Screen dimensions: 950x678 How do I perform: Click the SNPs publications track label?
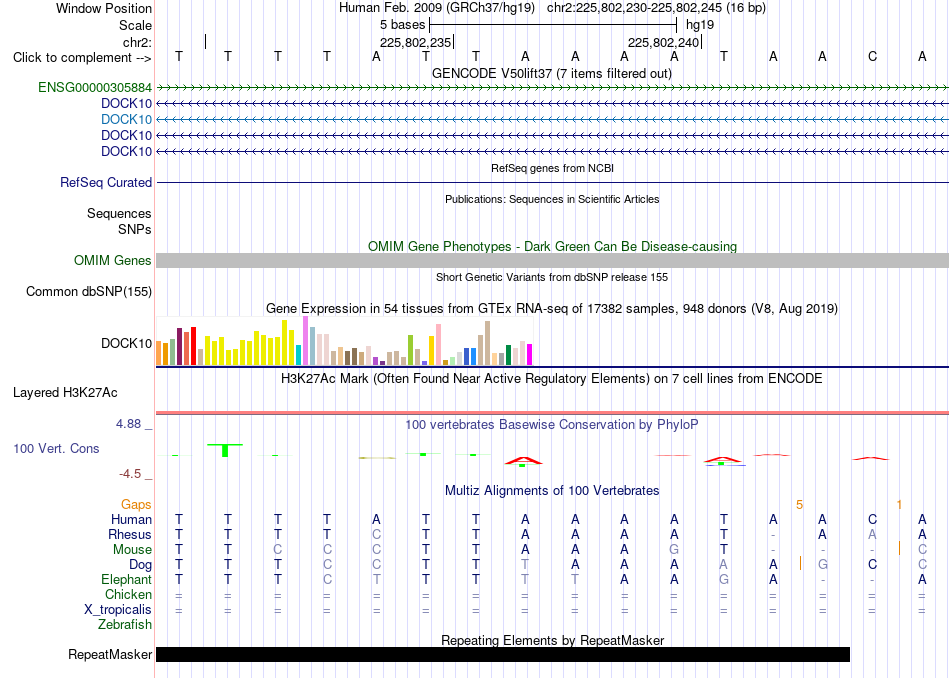135,230
